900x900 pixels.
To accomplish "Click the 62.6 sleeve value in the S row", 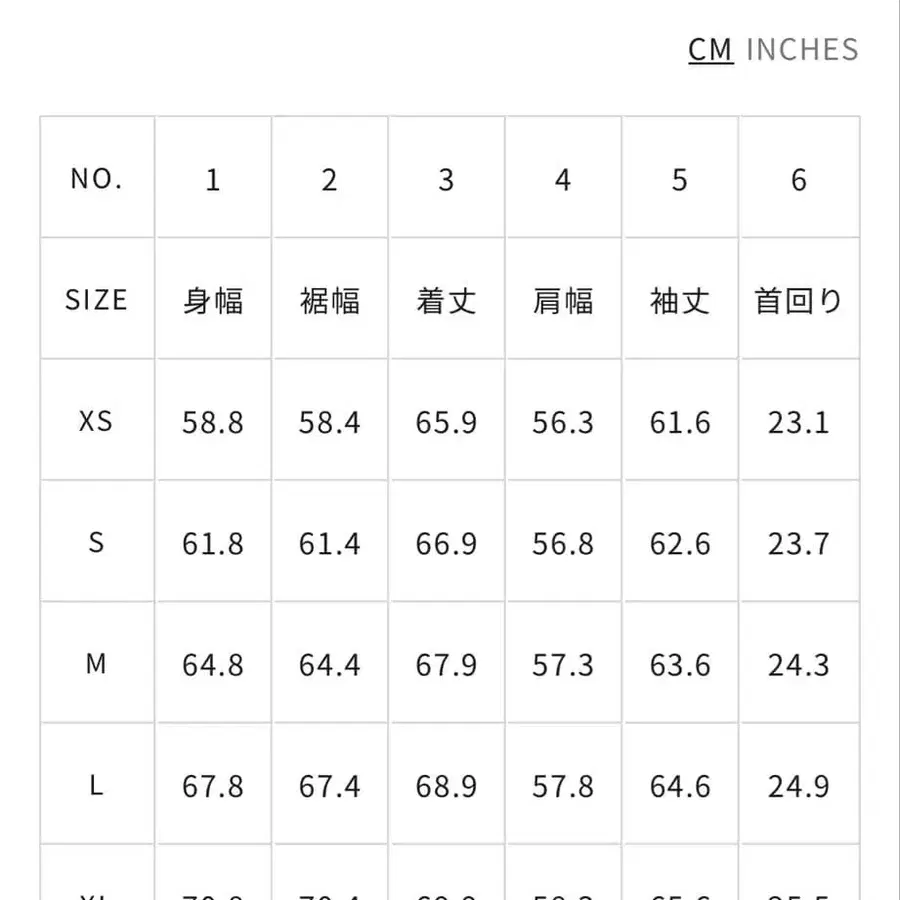I will click(x=680, y=543).
